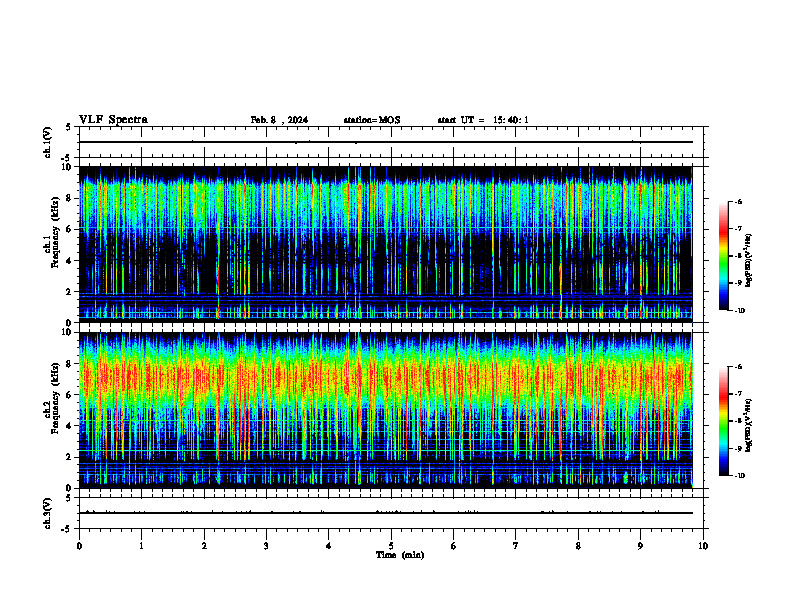This screenshot has width=792, height=612.
Task: Click the "station=MOS" header label
Action: coord(372,120)
